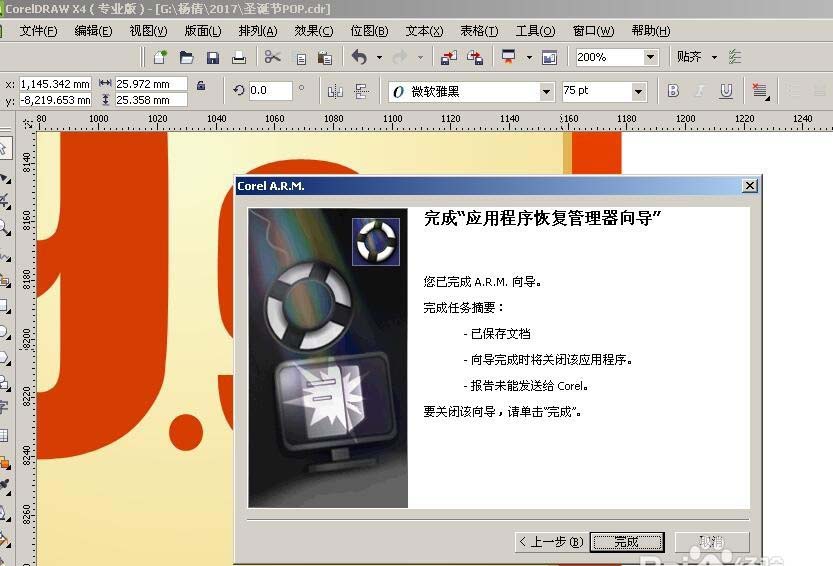
Task: Click the object width field 25.972 mm
Action: [151, 84]
